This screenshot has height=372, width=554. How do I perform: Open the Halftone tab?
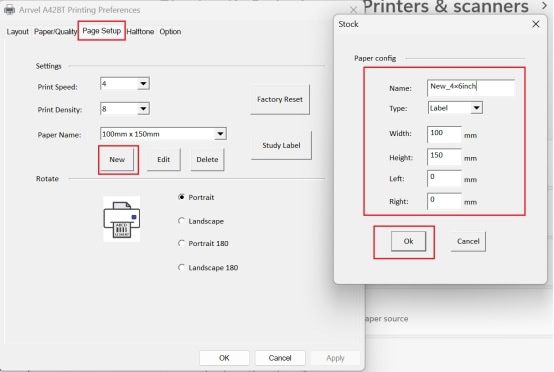(x=140, y=31)
